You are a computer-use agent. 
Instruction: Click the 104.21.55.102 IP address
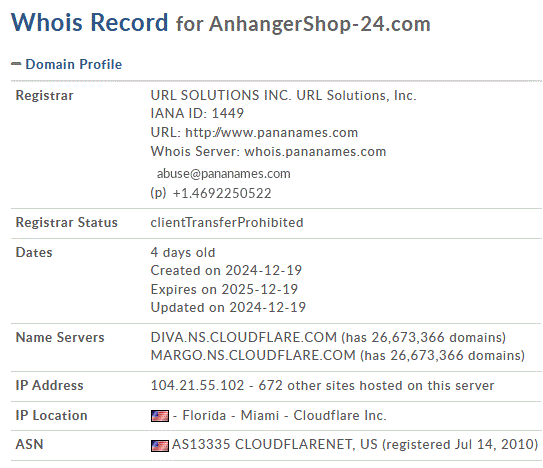tap(197, 385)
